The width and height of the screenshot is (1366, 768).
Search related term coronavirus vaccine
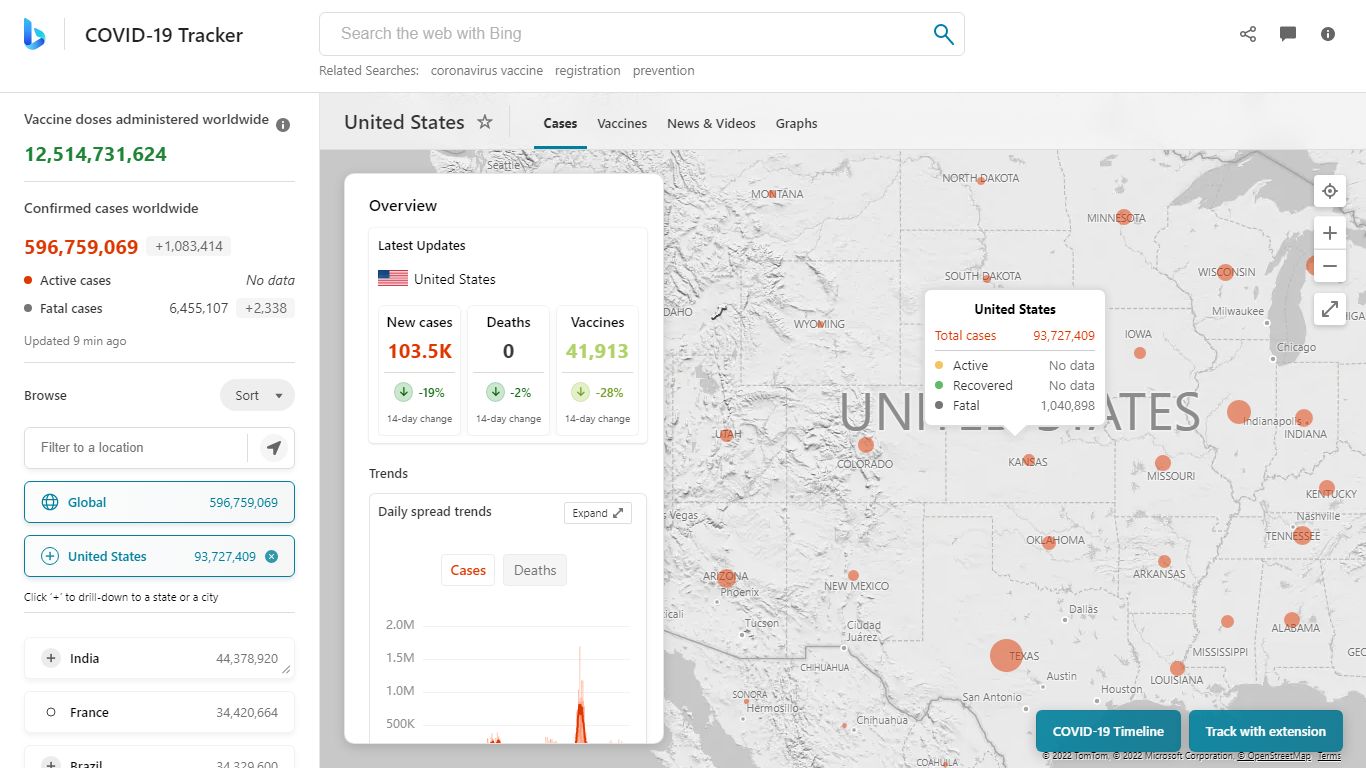pos(487,71)
